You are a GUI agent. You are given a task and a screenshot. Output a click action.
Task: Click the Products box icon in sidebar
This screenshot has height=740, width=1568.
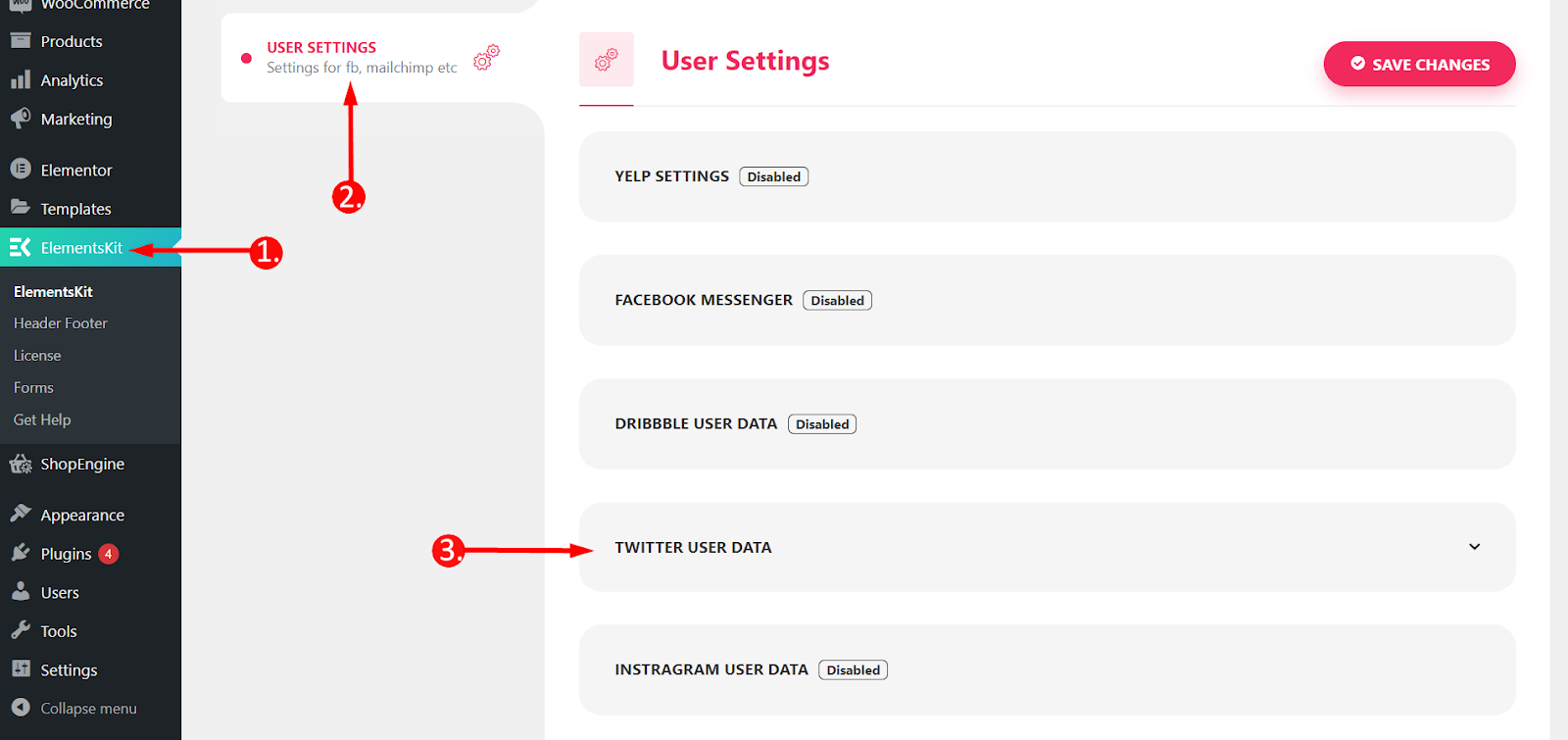(x=21, y=41)
